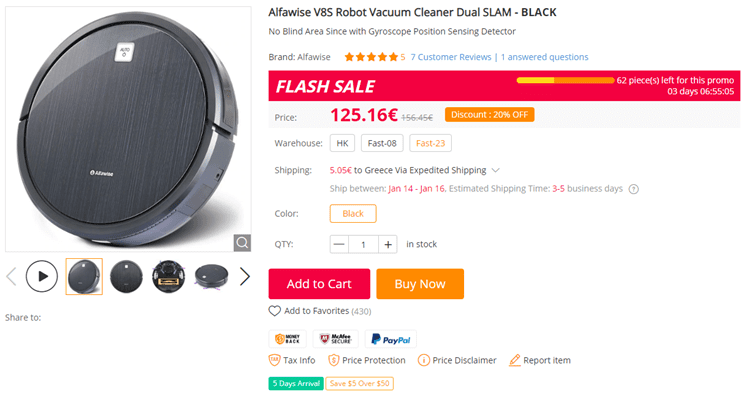Select the HK warehouse option
750x395 pixels.
click(x=342, y=143)
